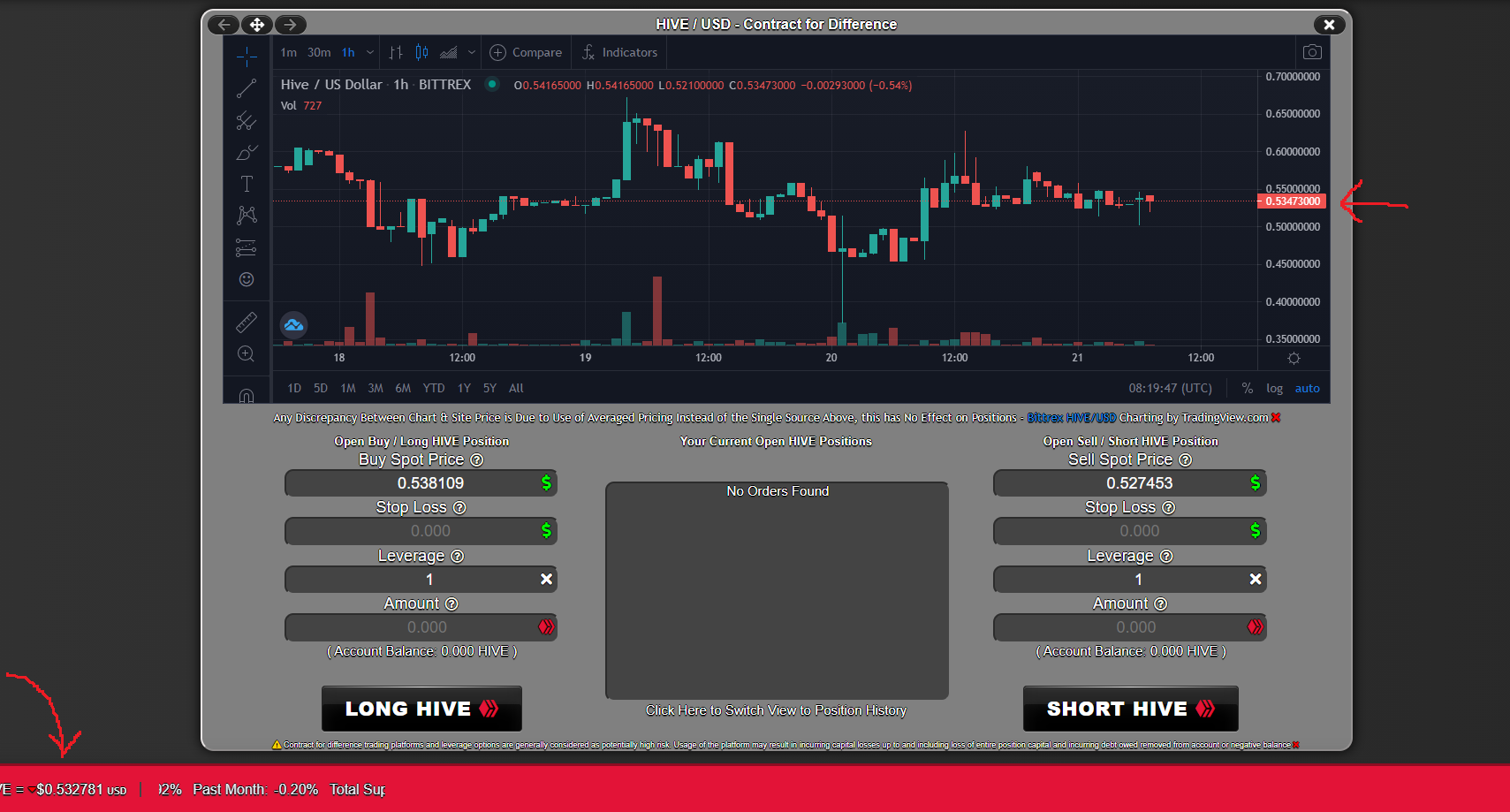Set chart range to 3M

(x=376, y=388)
